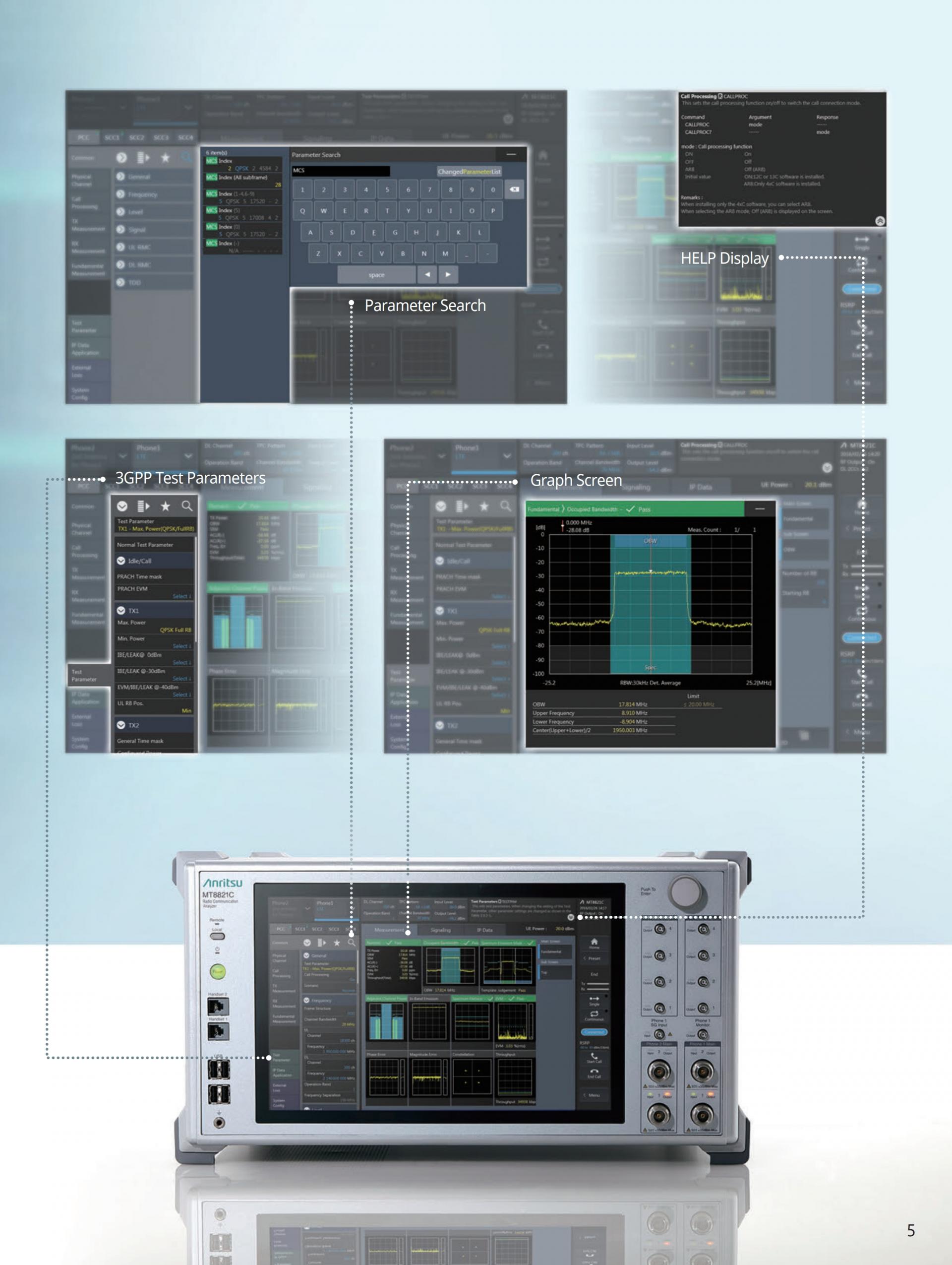Click the ChangedParameterList button
Screen dimensions: 952x1265
[x=469, y=172]
